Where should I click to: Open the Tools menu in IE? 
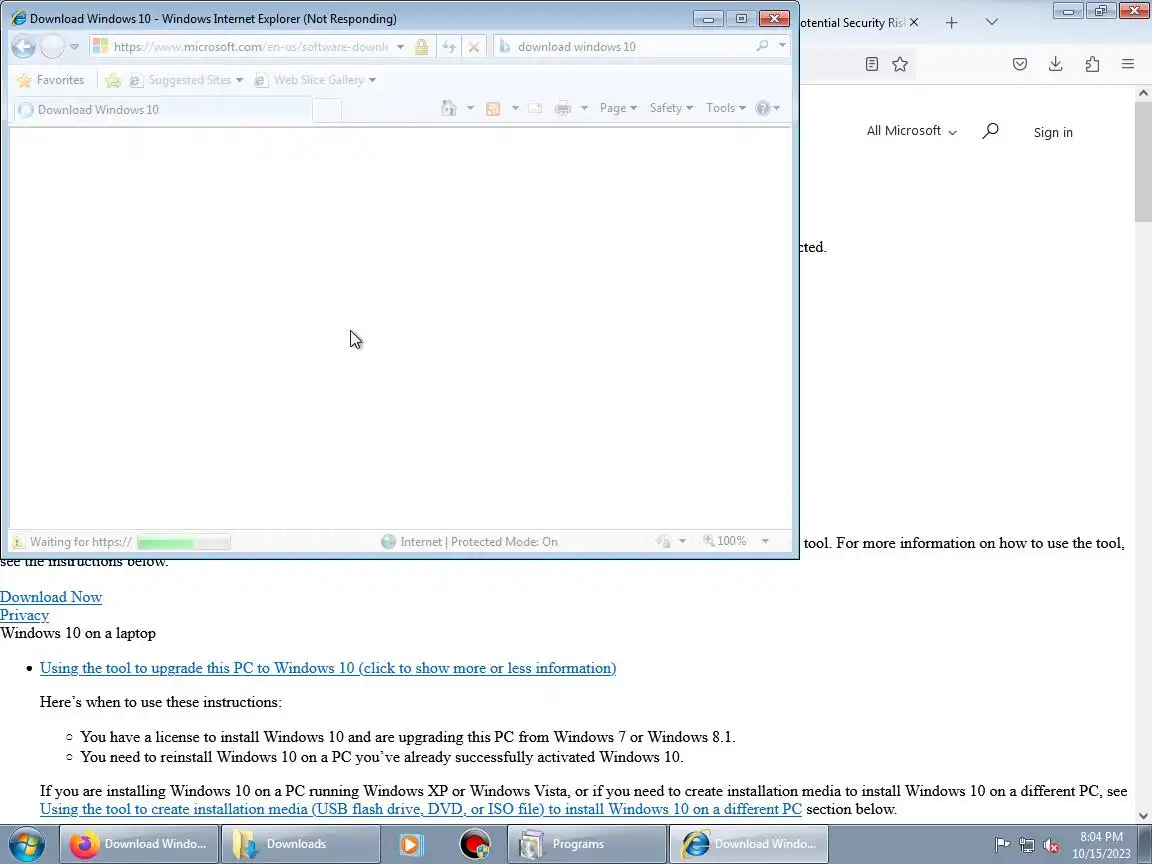point(726,108)
